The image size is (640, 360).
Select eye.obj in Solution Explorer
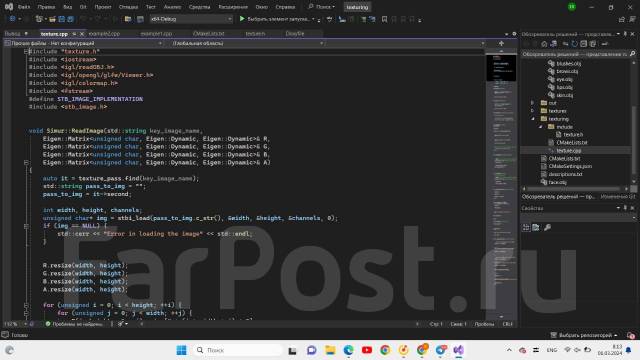[564, 79]
